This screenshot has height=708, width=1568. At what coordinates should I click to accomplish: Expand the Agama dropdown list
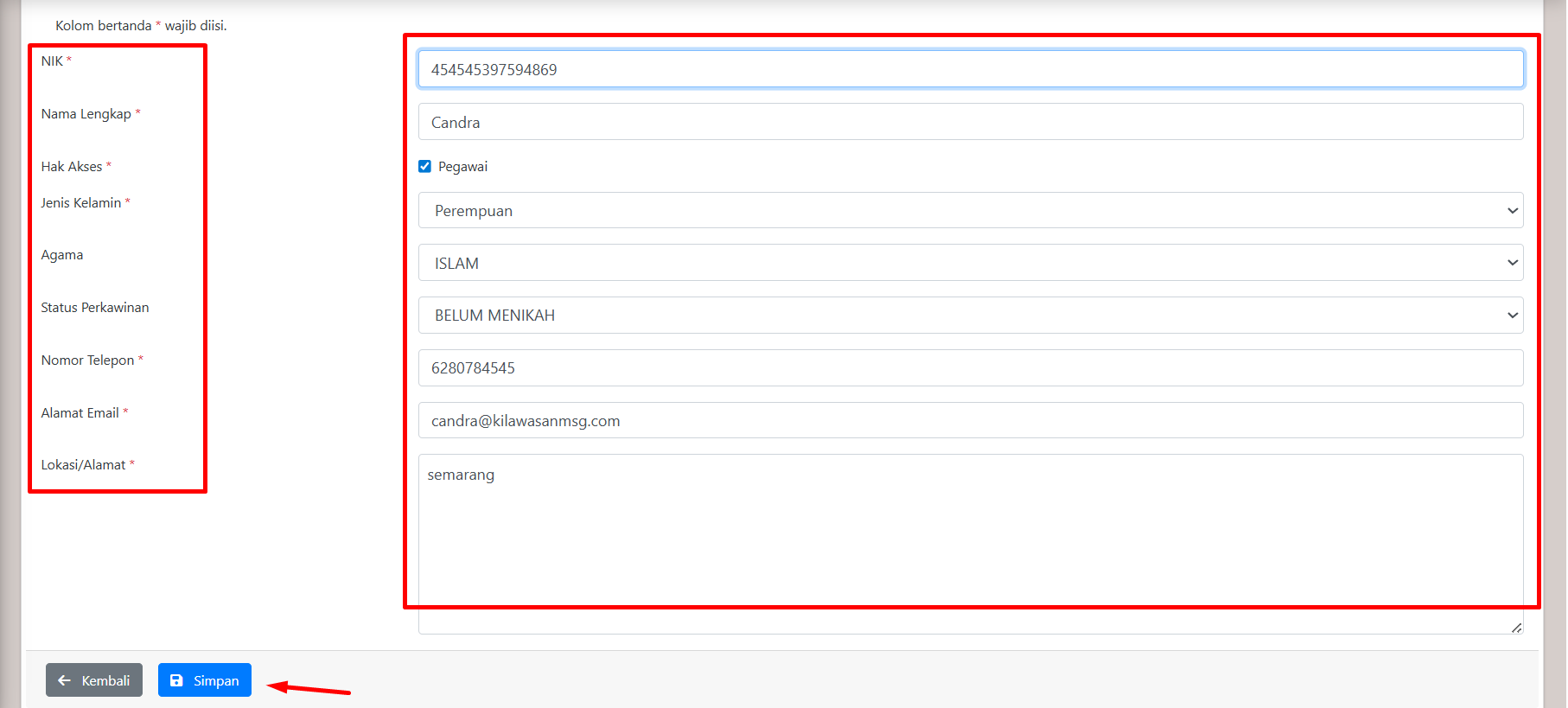(x=969, y=263)
